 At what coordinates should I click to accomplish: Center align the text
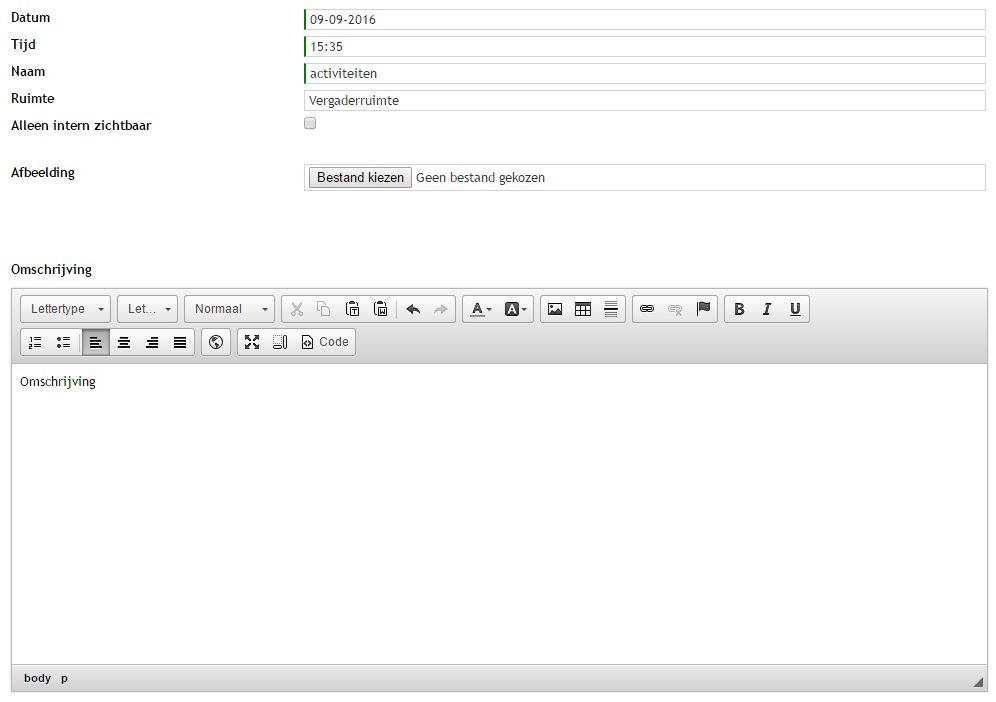point(124,342)
